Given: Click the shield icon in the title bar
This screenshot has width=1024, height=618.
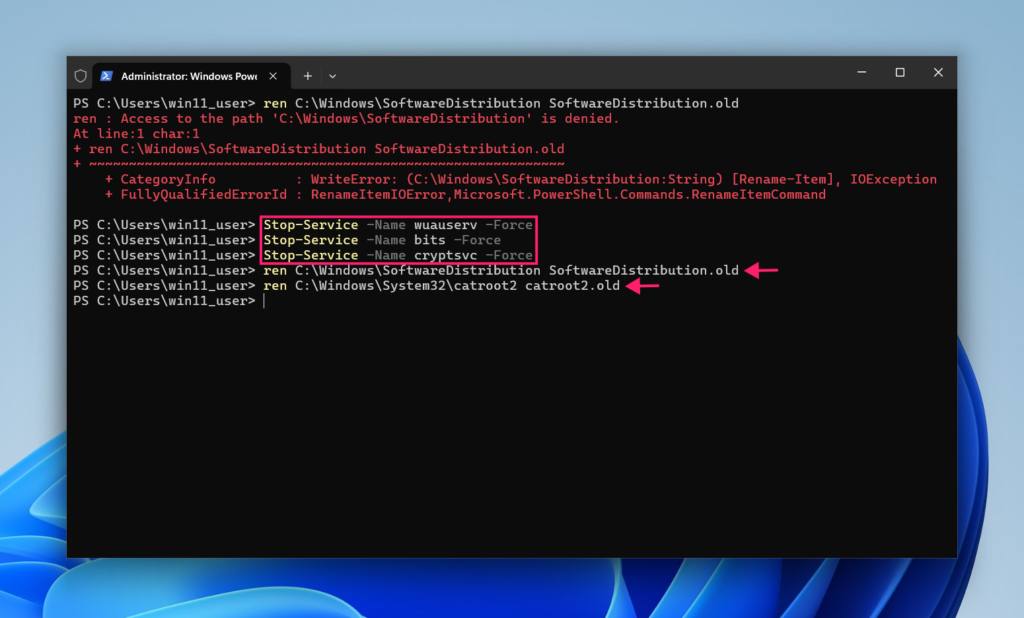Looking at the screenshot, I should coord(80,76).
